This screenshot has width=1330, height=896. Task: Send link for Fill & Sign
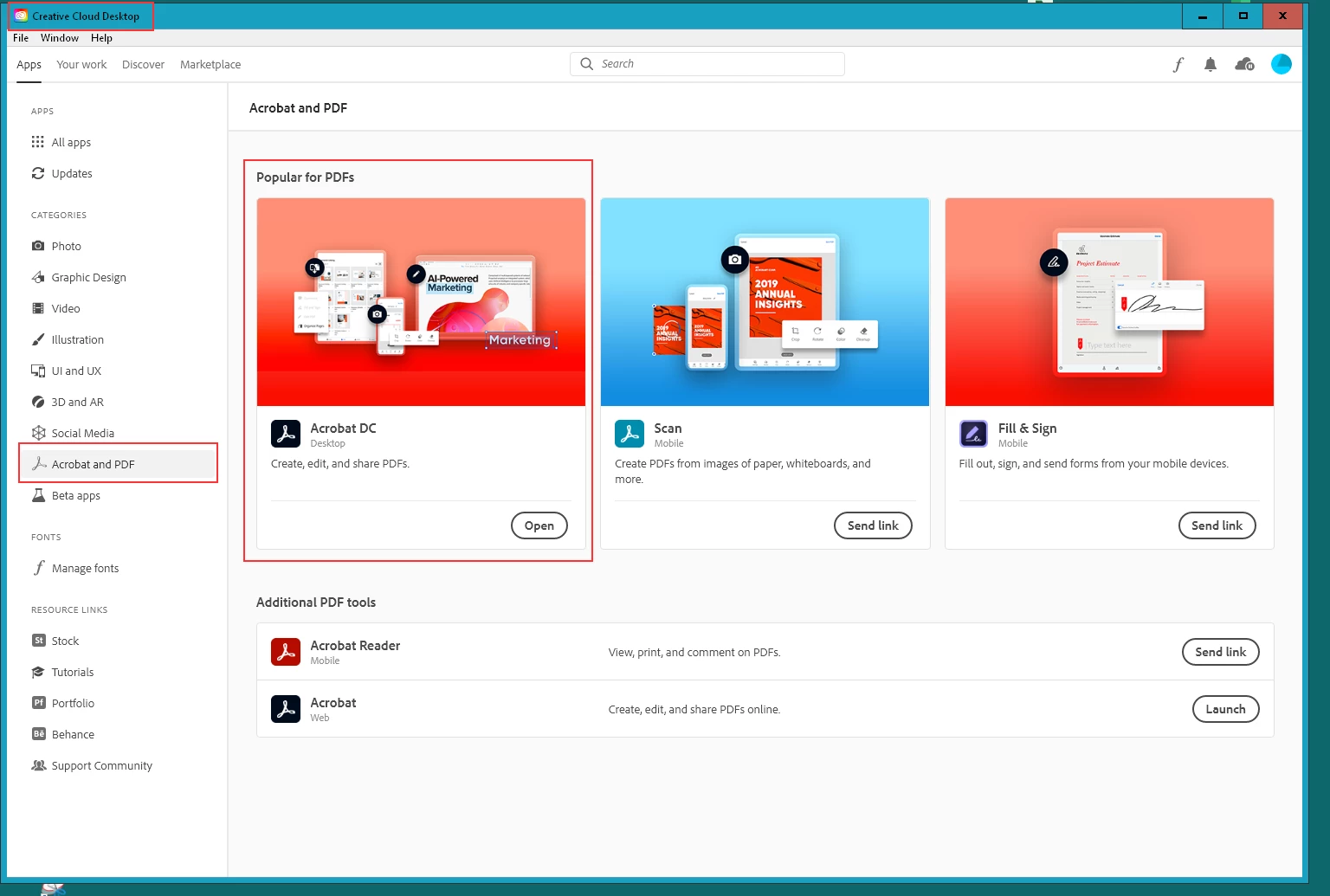click(1217, 525)
